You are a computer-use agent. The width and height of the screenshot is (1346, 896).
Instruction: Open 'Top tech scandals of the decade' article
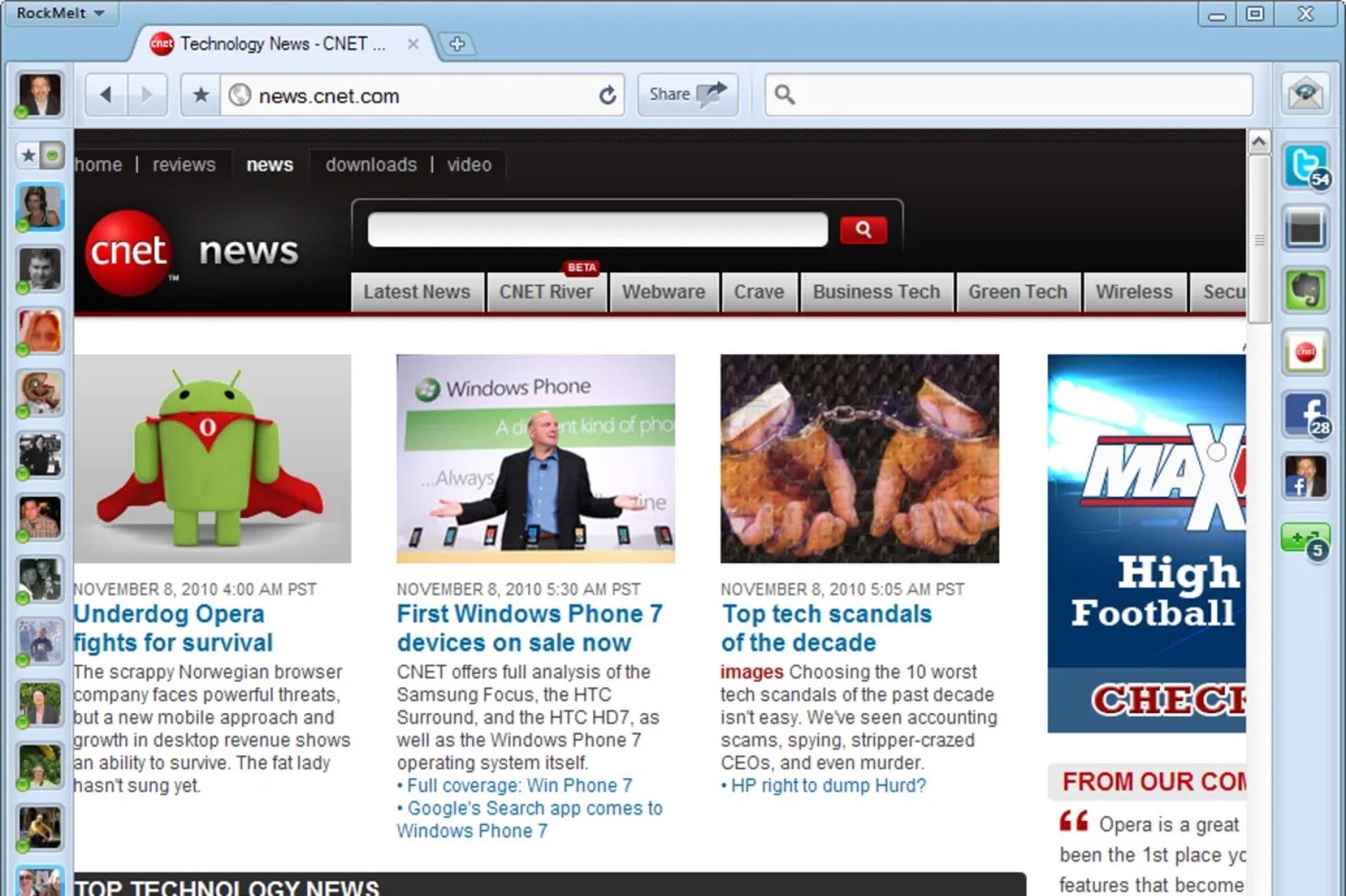[827, 628]
